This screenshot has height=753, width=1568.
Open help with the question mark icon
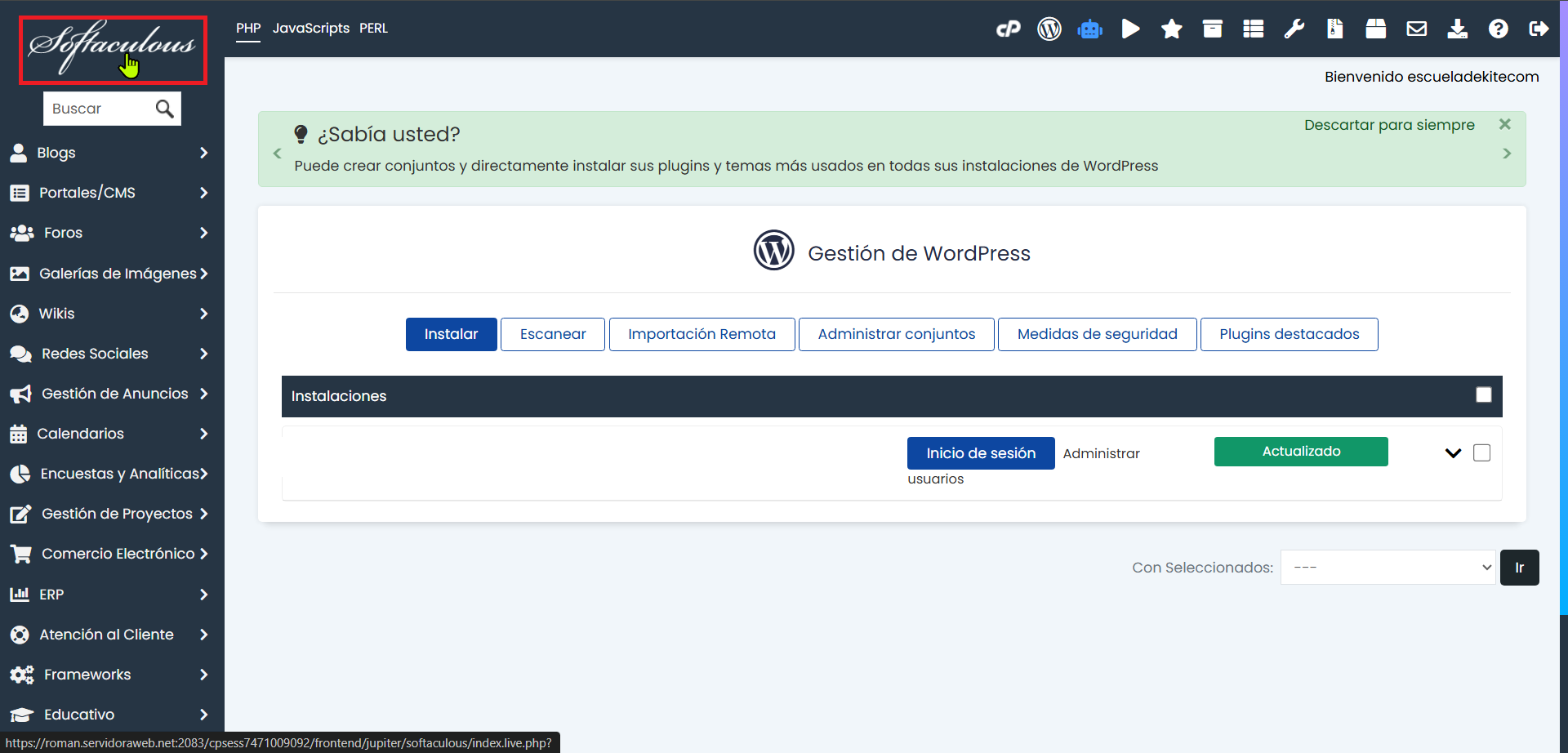pos(1499,29)
